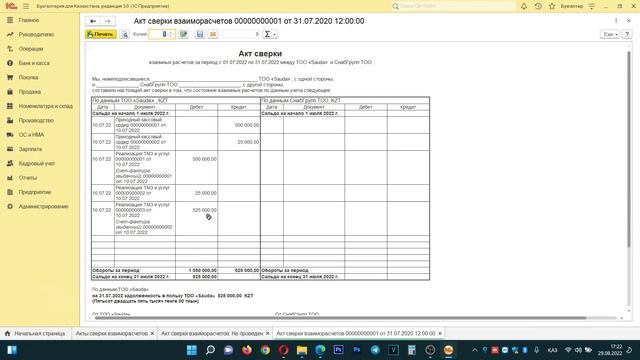
Task: Open print preview magnifier icon
Action: pyautogui.click(x=125, y=34)
